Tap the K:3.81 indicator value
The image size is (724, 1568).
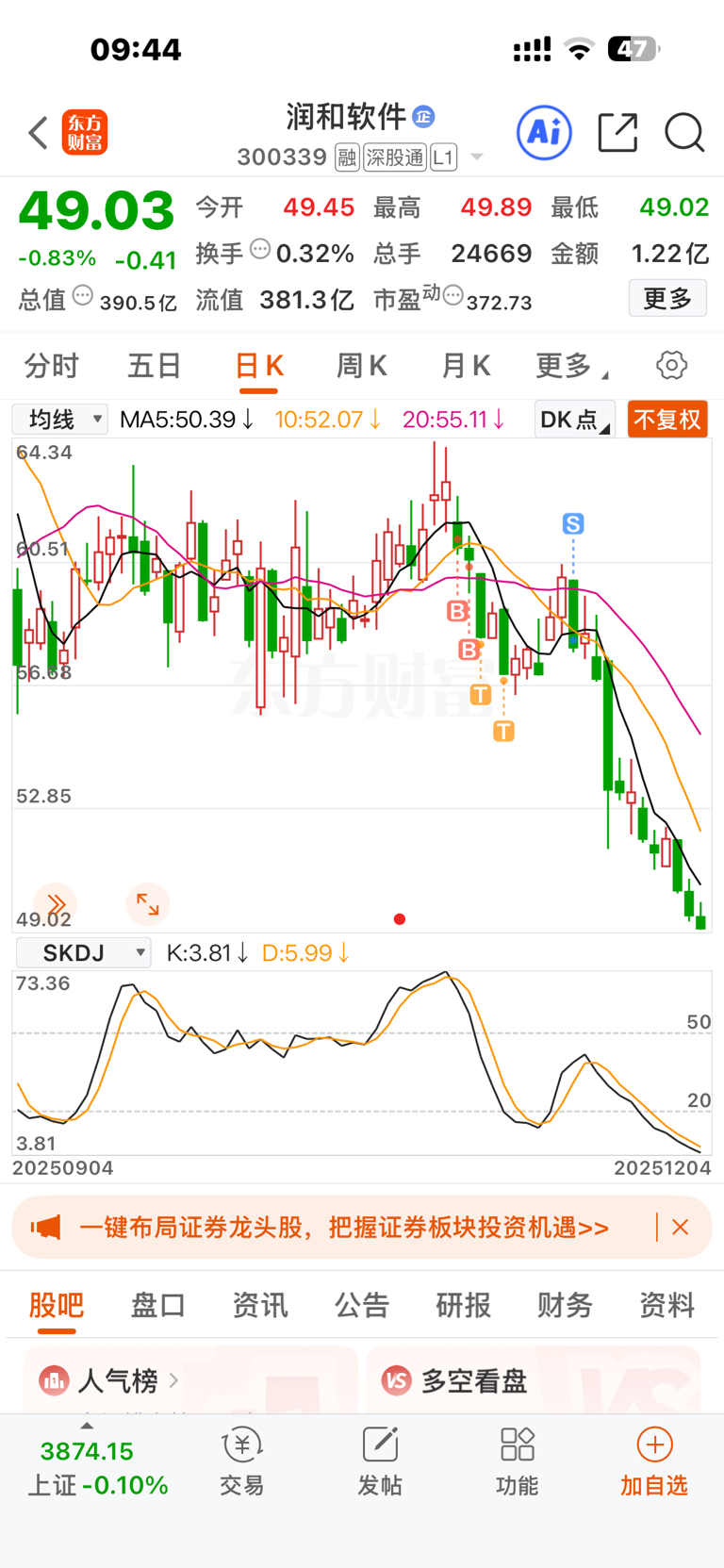pyautogui.click(x=207, y=953)
